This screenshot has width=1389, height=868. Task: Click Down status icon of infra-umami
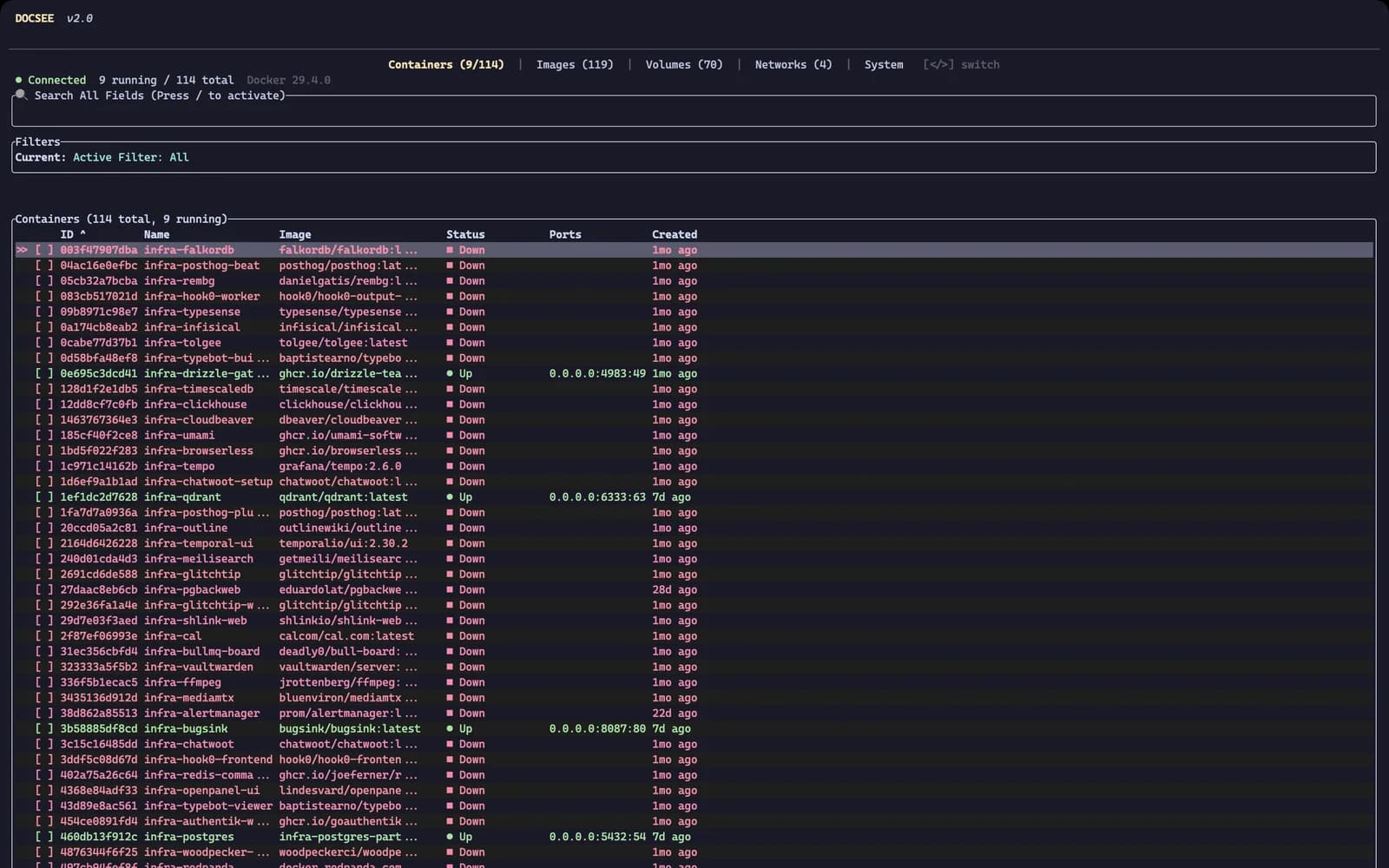[x=450, y=436]
